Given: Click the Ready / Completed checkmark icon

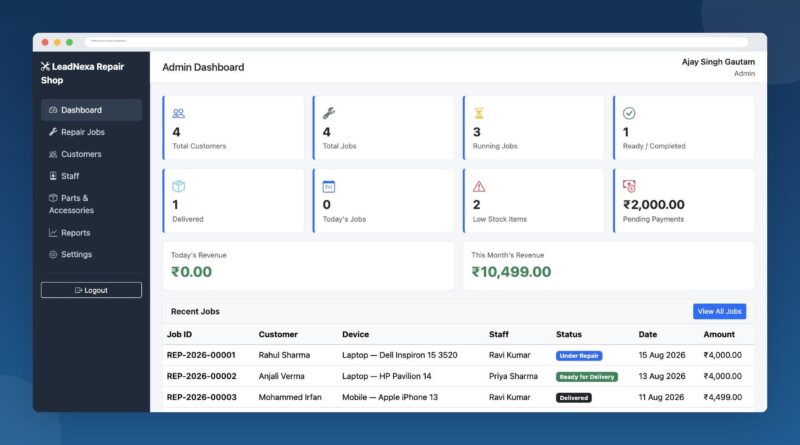Looking at the screenshot, I should (629, 113).
